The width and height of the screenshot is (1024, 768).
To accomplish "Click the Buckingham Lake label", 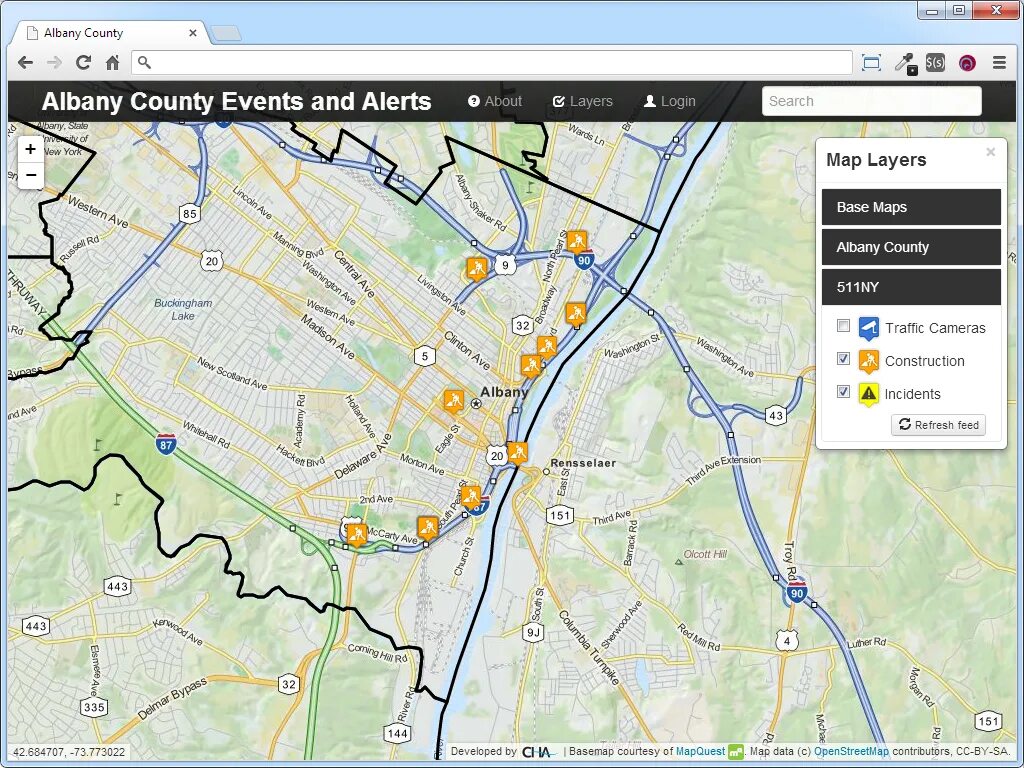I will (x=183, y=310).
